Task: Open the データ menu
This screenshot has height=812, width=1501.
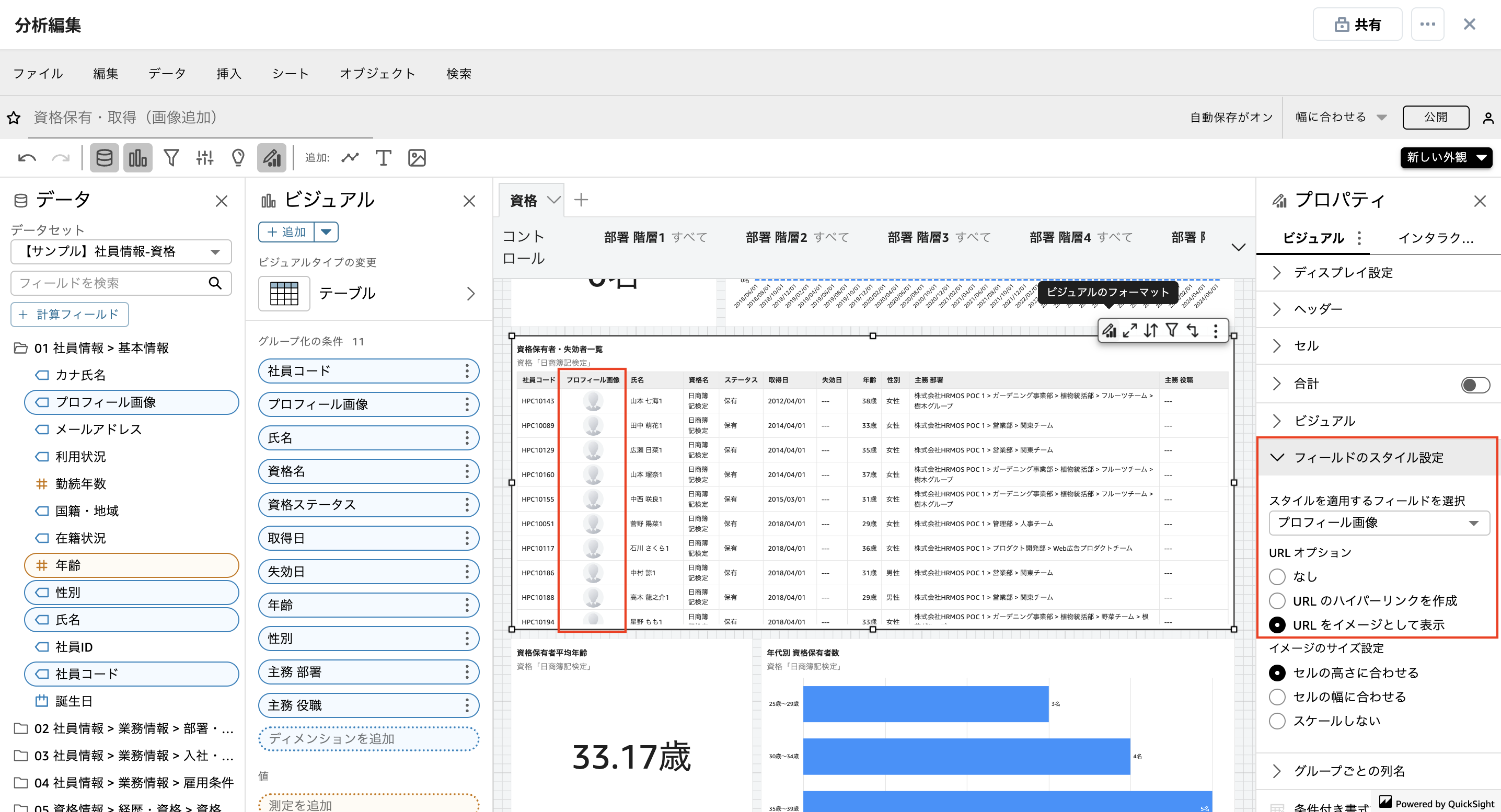Action: [167, 73]
